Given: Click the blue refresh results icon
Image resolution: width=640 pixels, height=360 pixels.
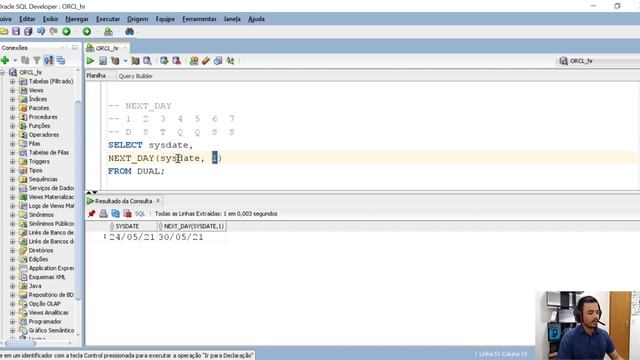Looking at the screenshot, I should (x=116, y=213).
